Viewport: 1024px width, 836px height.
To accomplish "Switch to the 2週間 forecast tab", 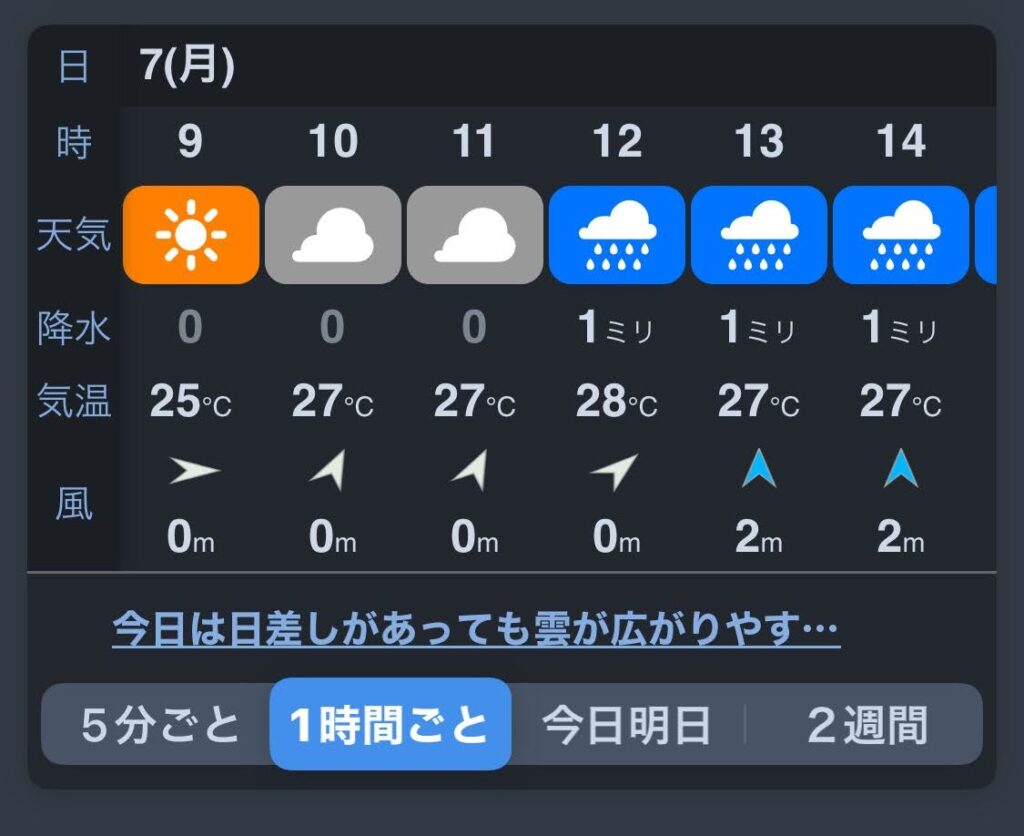I will 866,725.
